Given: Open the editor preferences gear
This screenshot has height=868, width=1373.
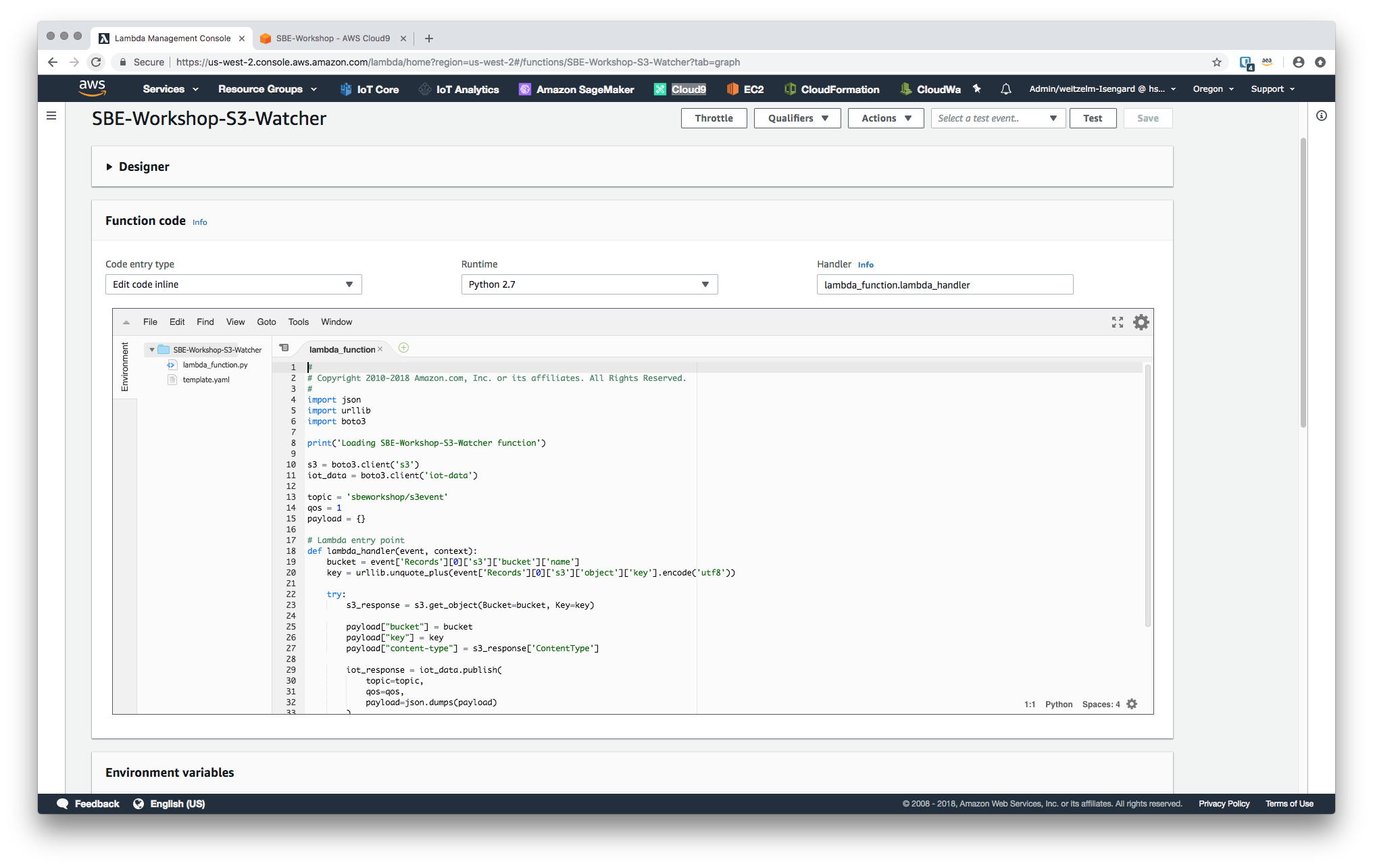Looking at the screenshot, I should tap(1141, 322).
